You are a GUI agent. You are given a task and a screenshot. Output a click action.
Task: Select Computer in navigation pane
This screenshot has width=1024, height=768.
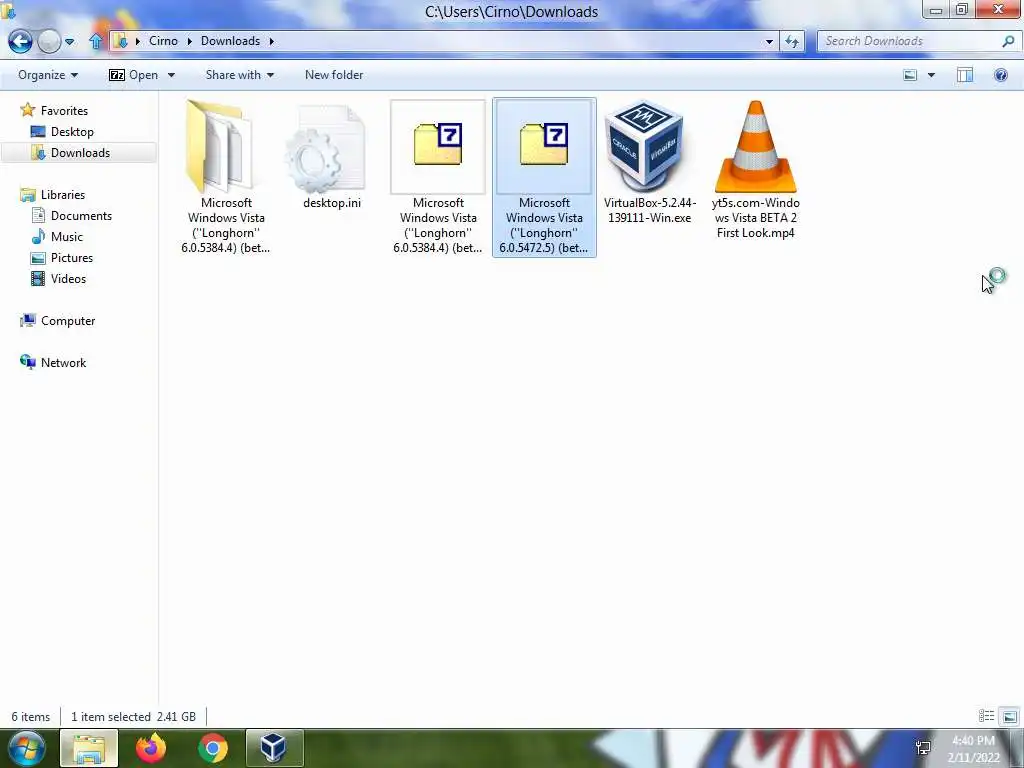tap(68, 321)
